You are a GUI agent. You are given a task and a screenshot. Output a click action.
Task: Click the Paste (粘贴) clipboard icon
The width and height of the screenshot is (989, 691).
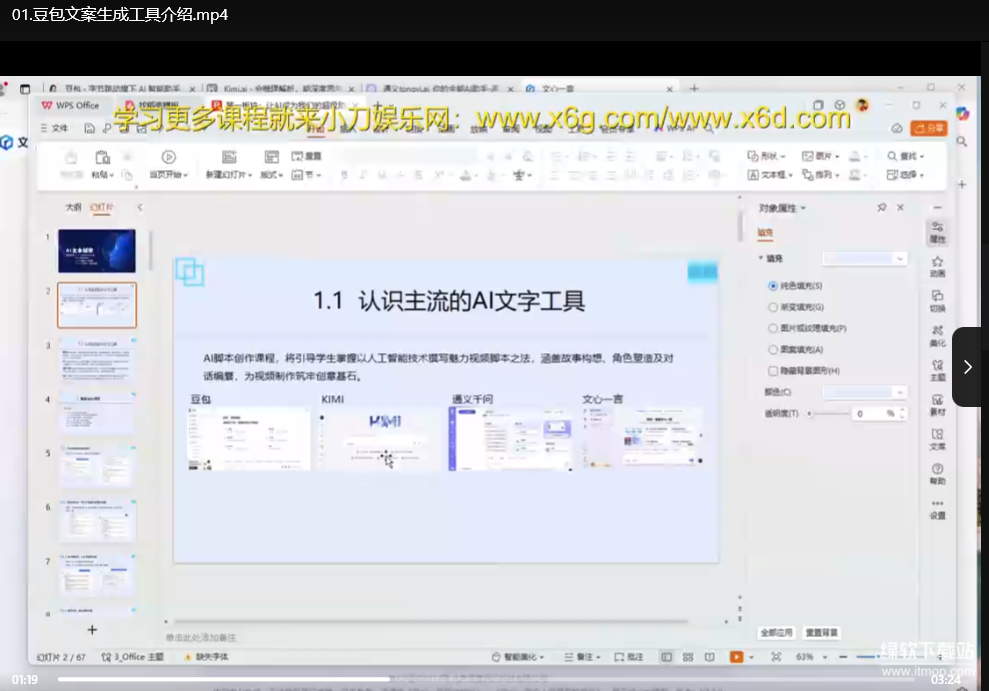click(103, 158)
